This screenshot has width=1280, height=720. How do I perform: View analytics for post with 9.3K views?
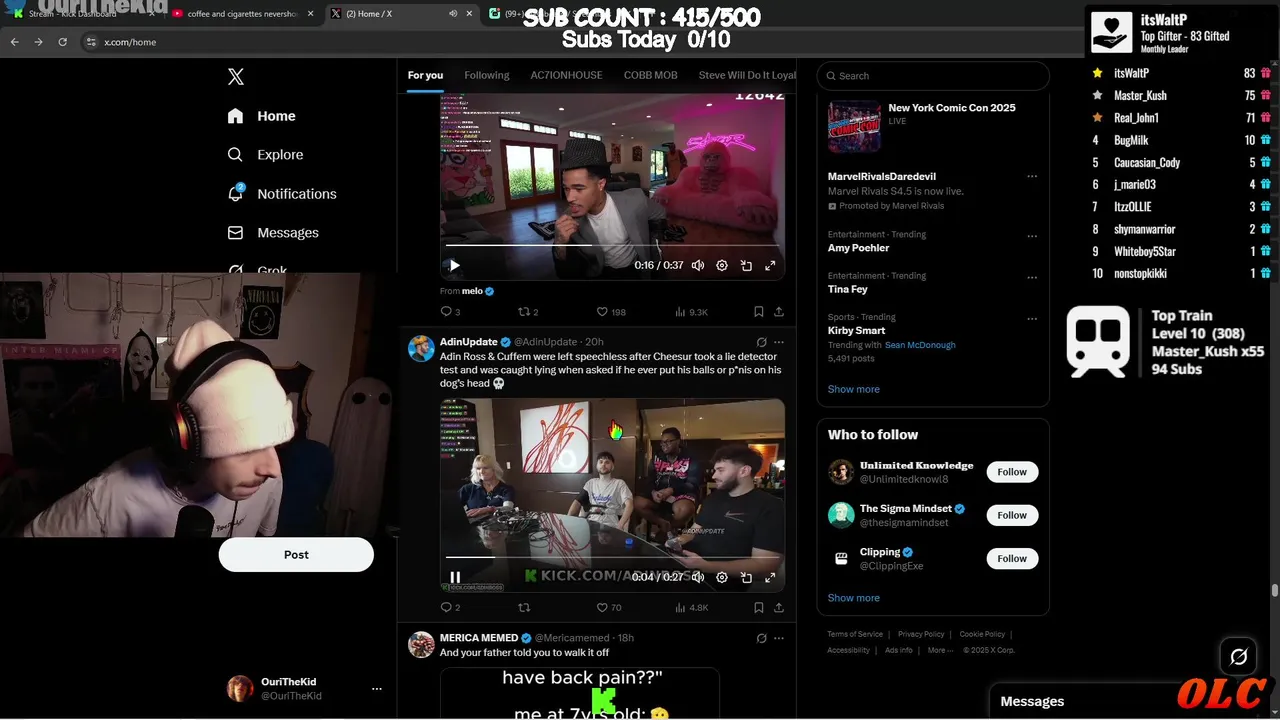tap(692, 312)
